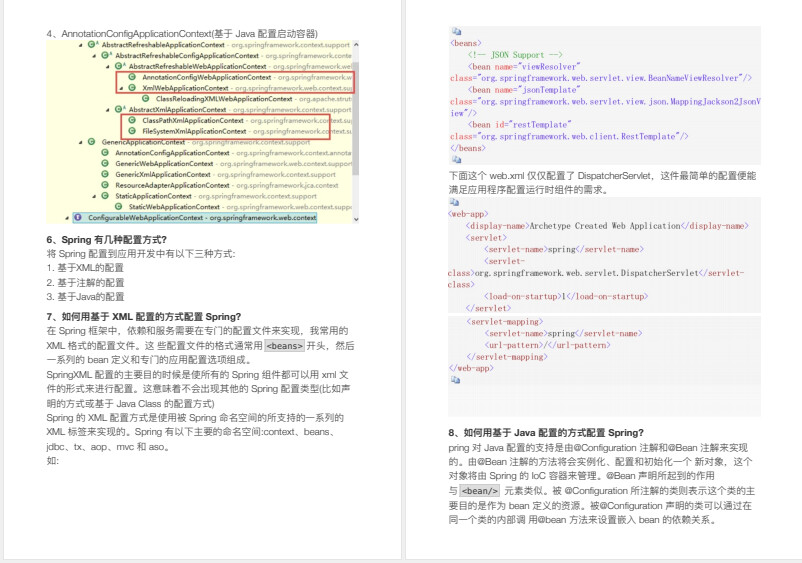This screenshot has height=563, width=802.
Task: Click the comment '<!-- JSON Support -->' in the code
Action: click(x=515, y=55)
